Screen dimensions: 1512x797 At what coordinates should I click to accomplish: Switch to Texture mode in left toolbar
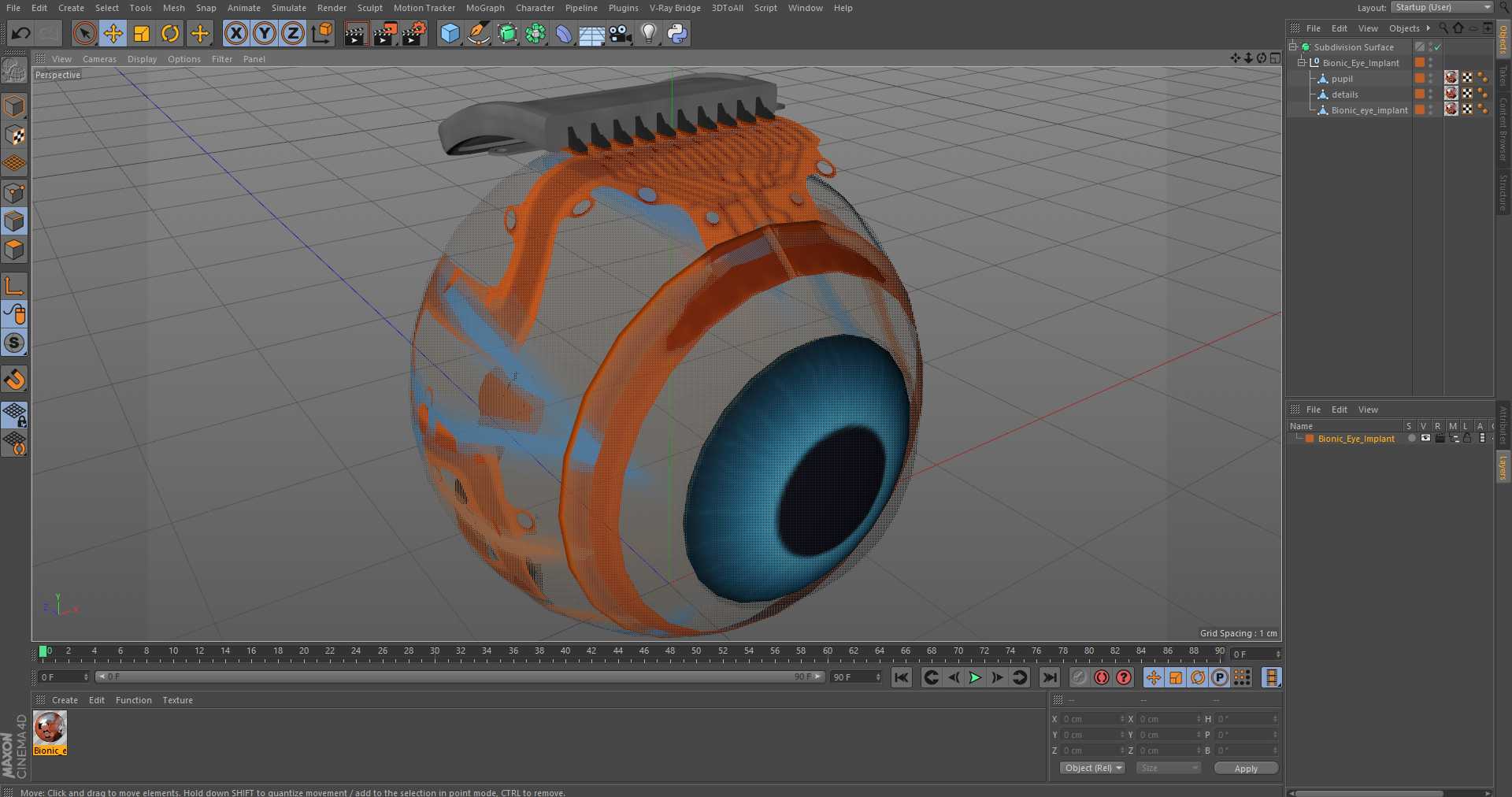[14, 135]
